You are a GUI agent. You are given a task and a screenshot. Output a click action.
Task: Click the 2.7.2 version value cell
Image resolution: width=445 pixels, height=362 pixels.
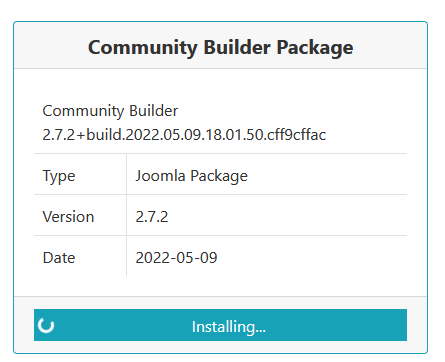267,215
